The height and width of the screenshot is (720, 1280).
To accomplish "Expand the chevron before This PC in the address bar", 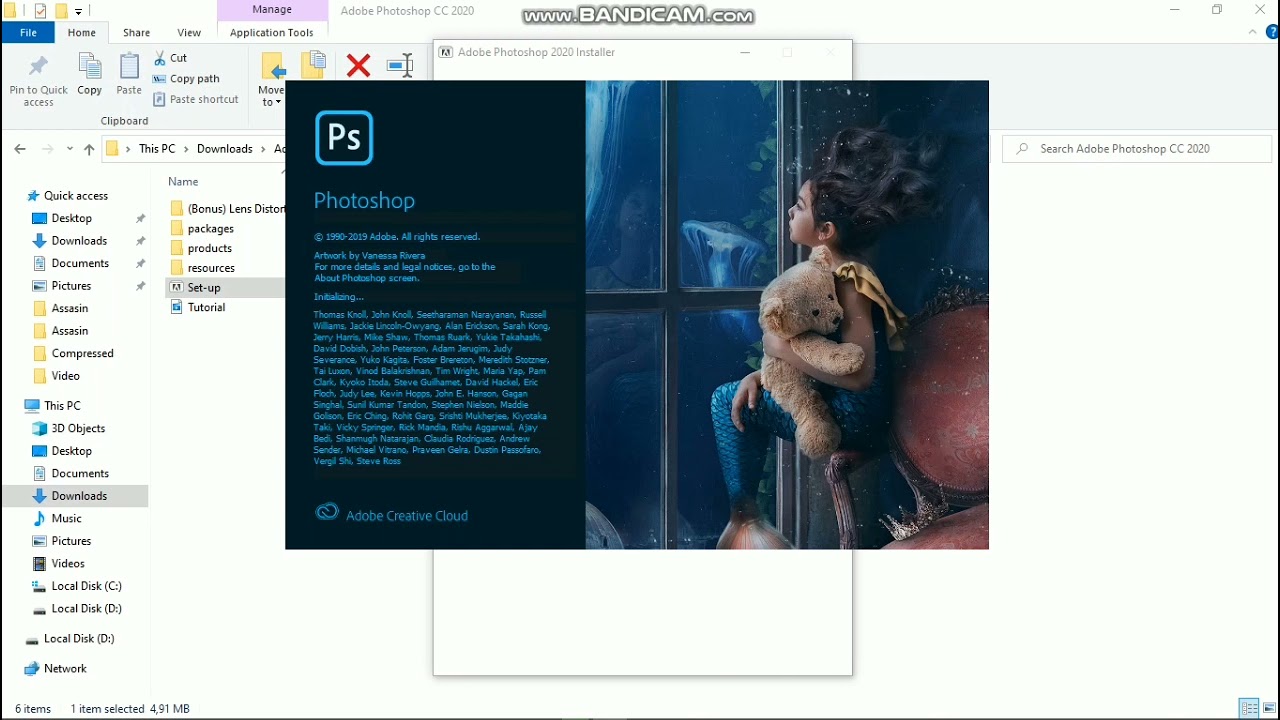I will [128, 149].
